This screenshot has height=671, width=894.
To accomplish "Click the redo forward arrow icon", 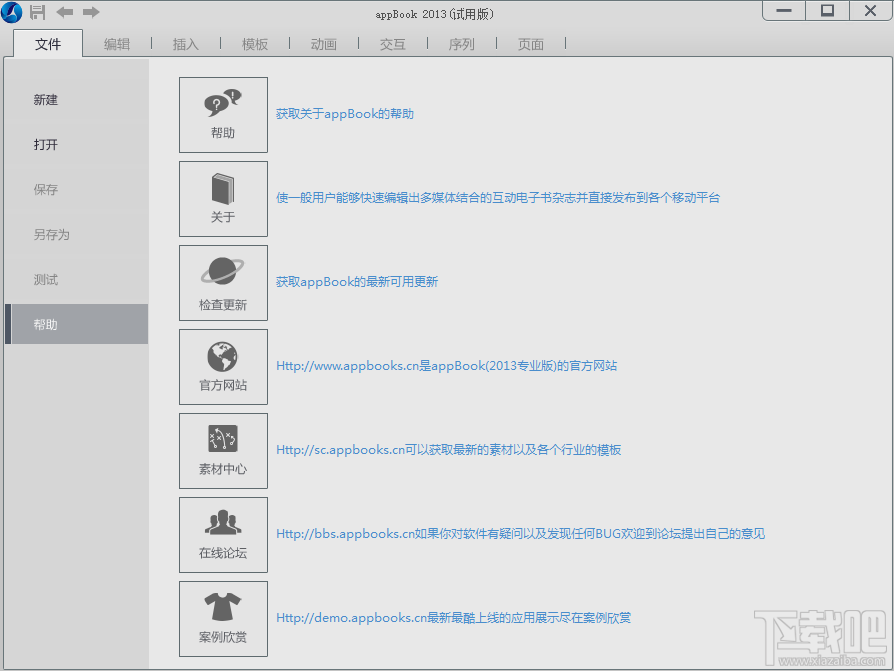I will (x=91, y=12).
